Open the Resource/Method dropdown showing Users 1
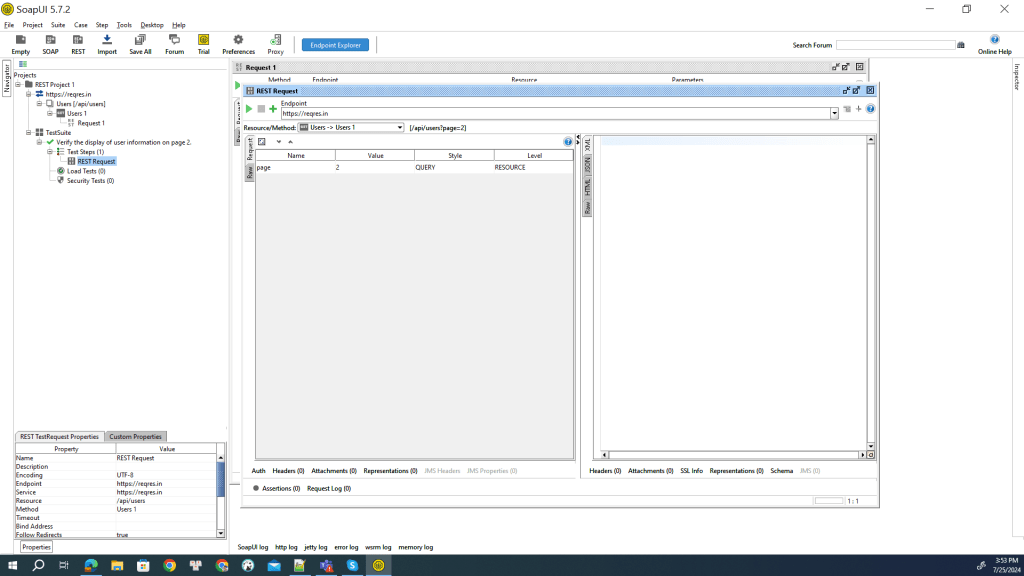The height and width of the screenshot is (576, 1024). pos(400,128)
